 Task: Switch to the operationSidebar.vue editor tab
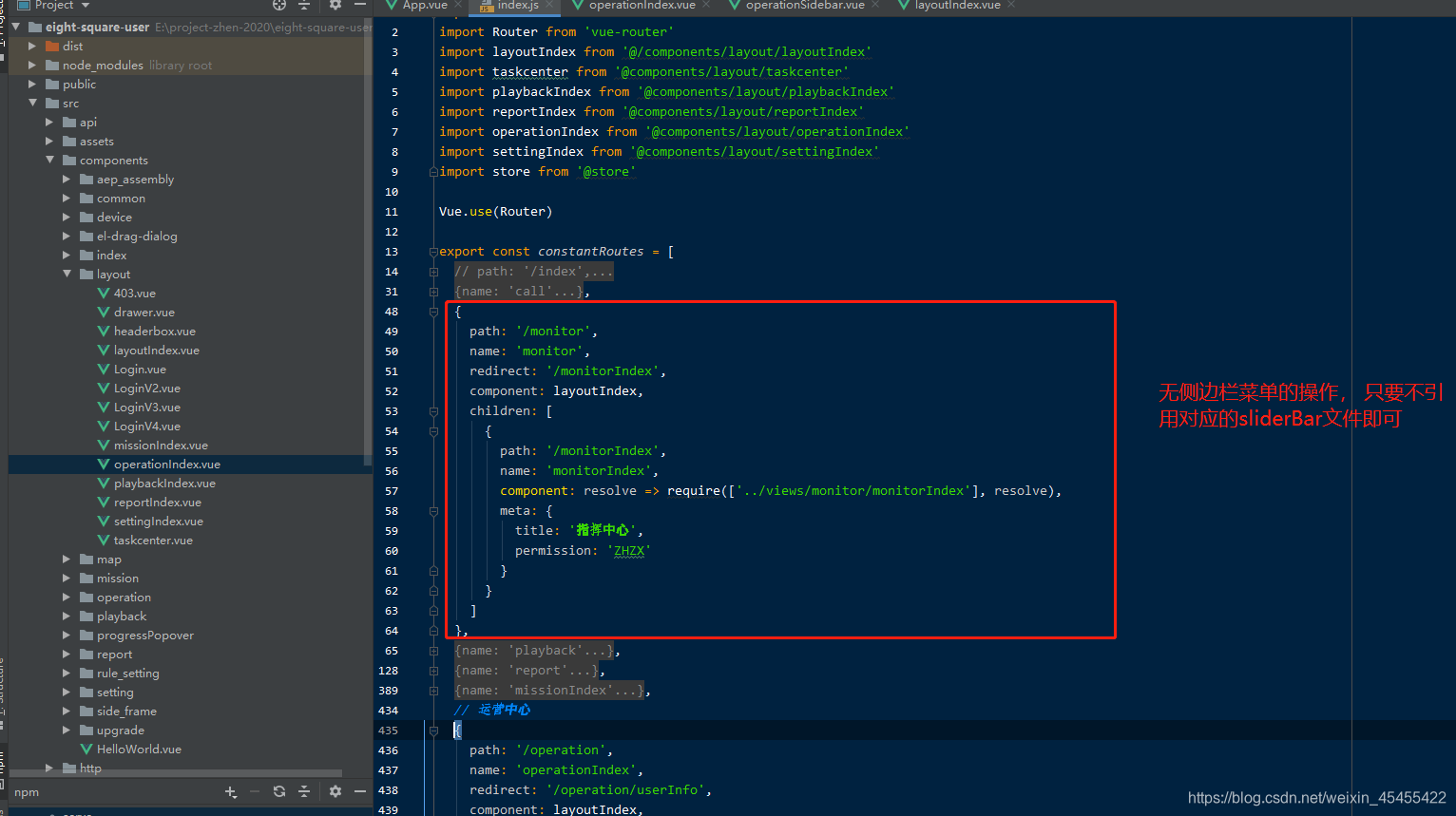click(804, 6)
